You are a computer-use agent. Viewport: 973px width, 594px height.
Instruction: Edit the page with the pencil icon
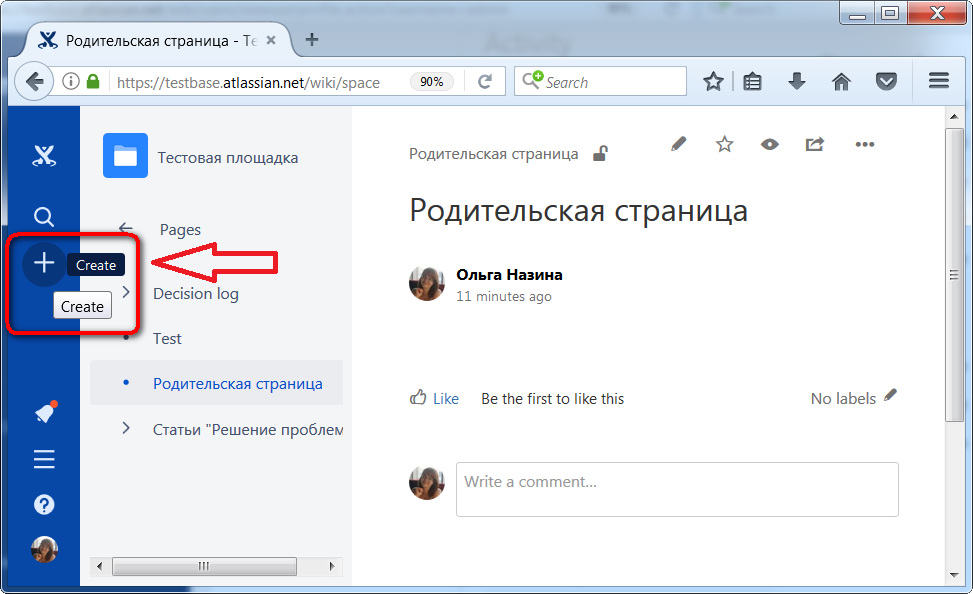pyautogui.click(x=678, y=144)
